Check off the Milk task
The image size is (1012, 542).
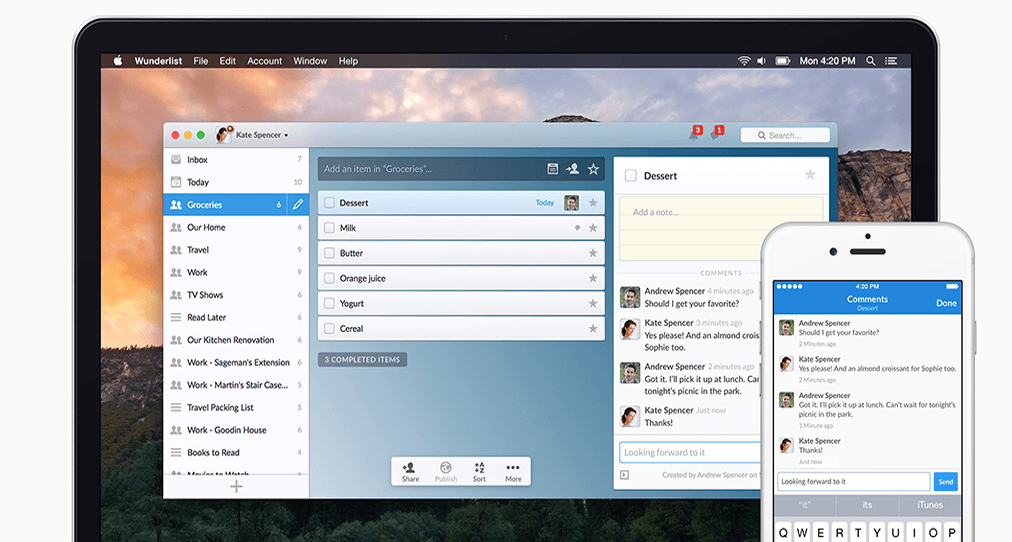pyautogui.click(x=329, y=228)
